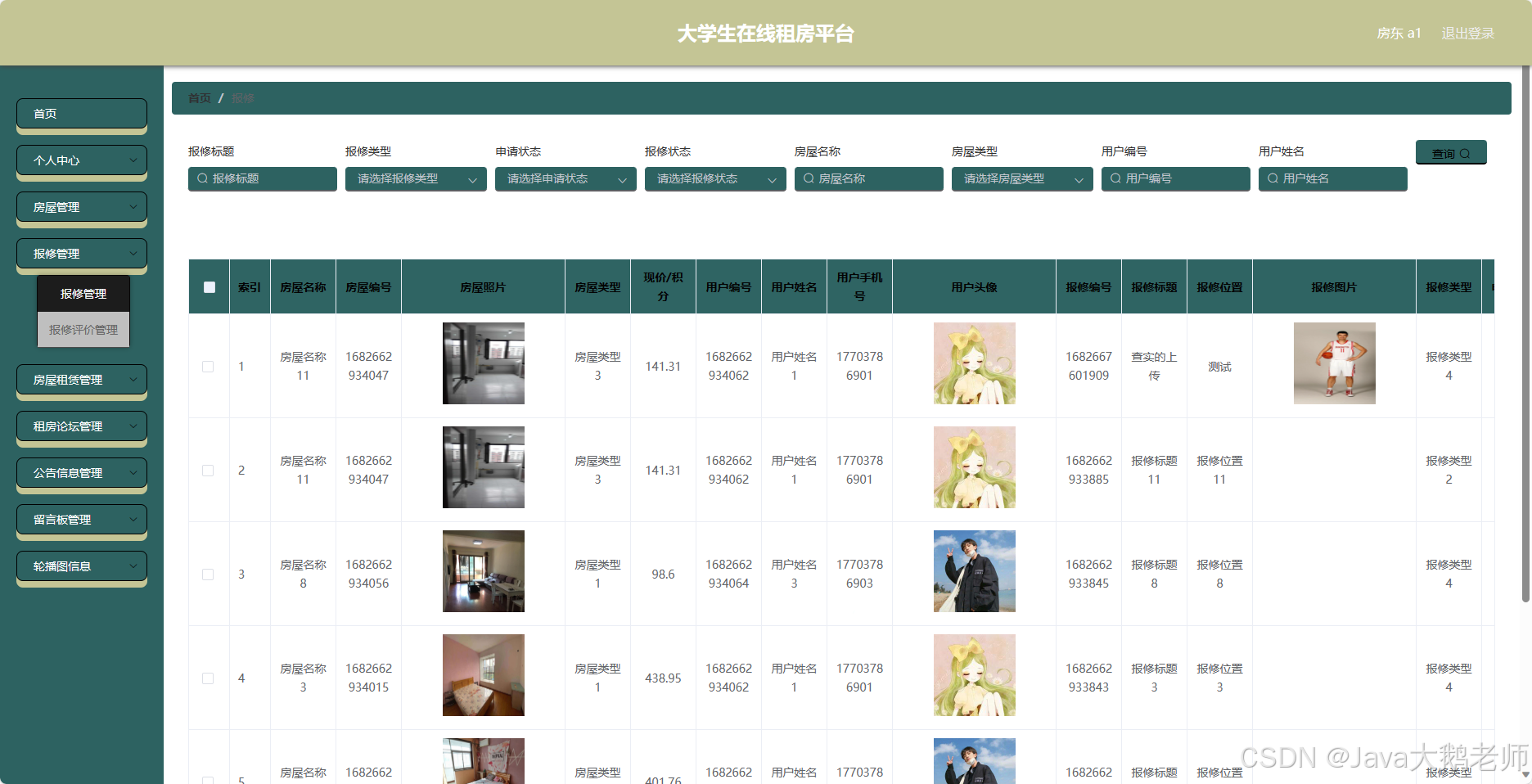Screen dimensions: 1532x784
Task: Expand the 轮播图信息 sidebar menu
Action: click(82, 566)
